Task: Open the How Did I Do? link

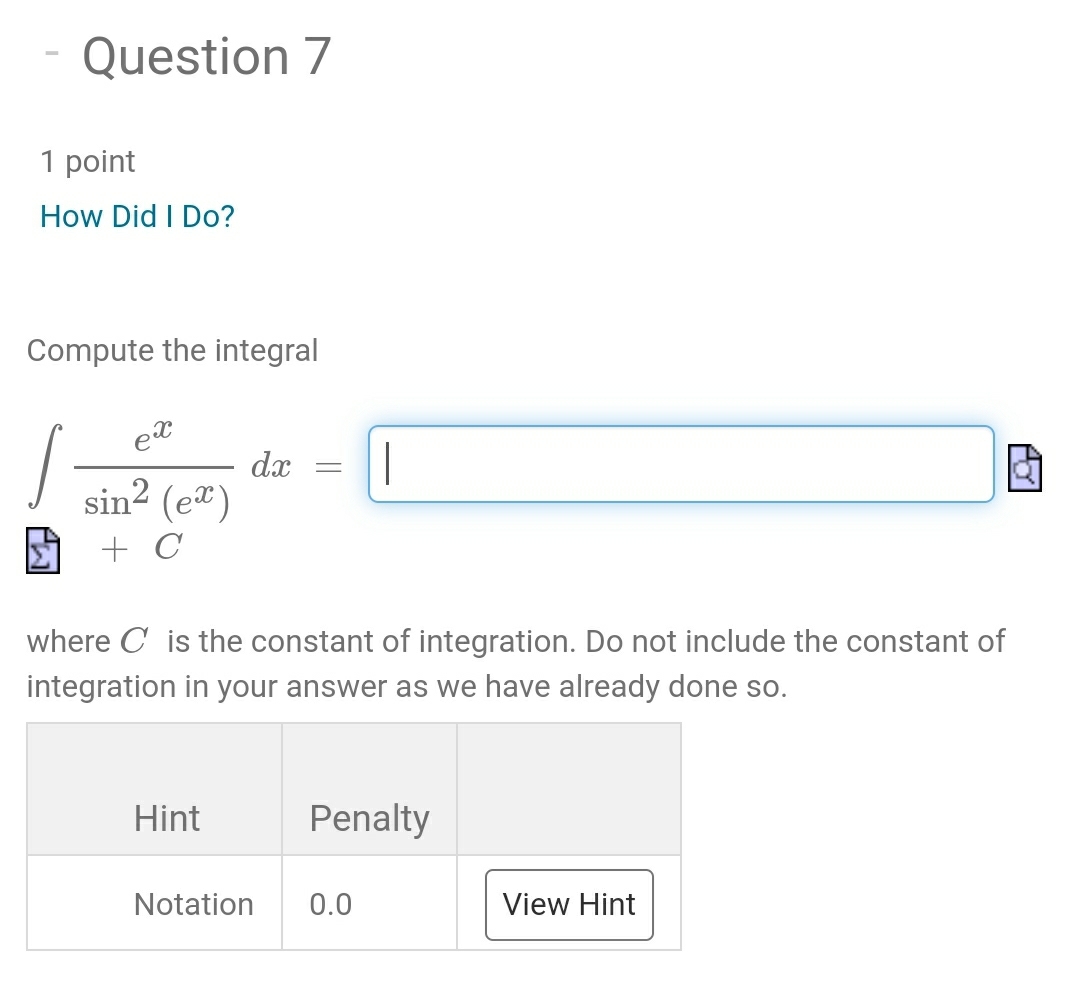Action: click(x=137, y=216)
